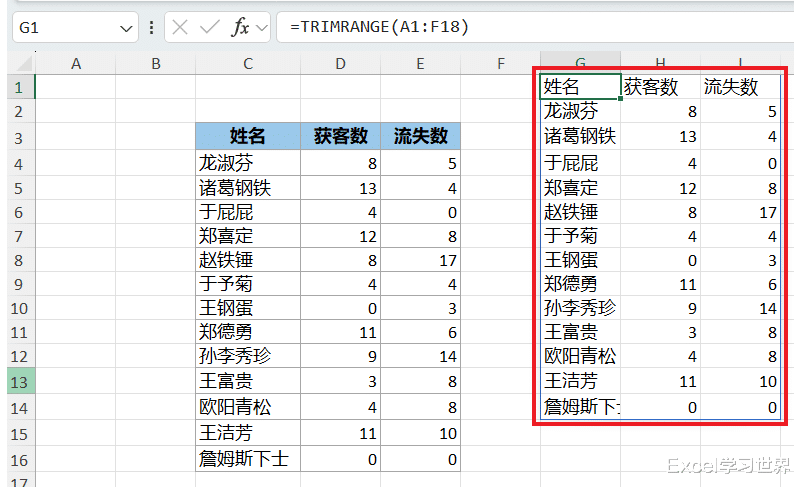Click cell G6 containing 赵铁锤
Screen dimensions: 800x487
581,212
